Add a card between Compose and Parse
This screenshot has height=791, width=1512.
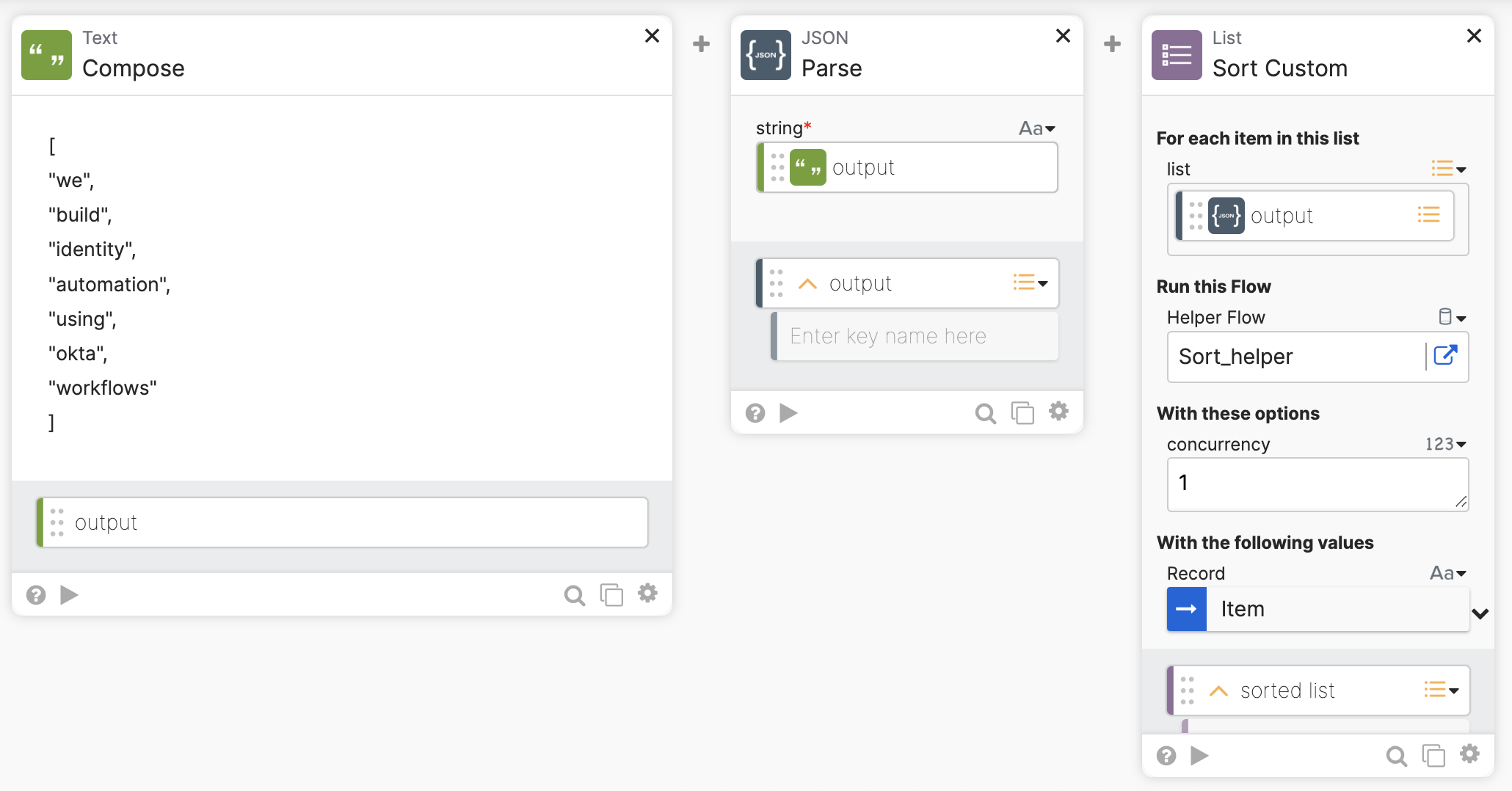(x=701, y=44)
